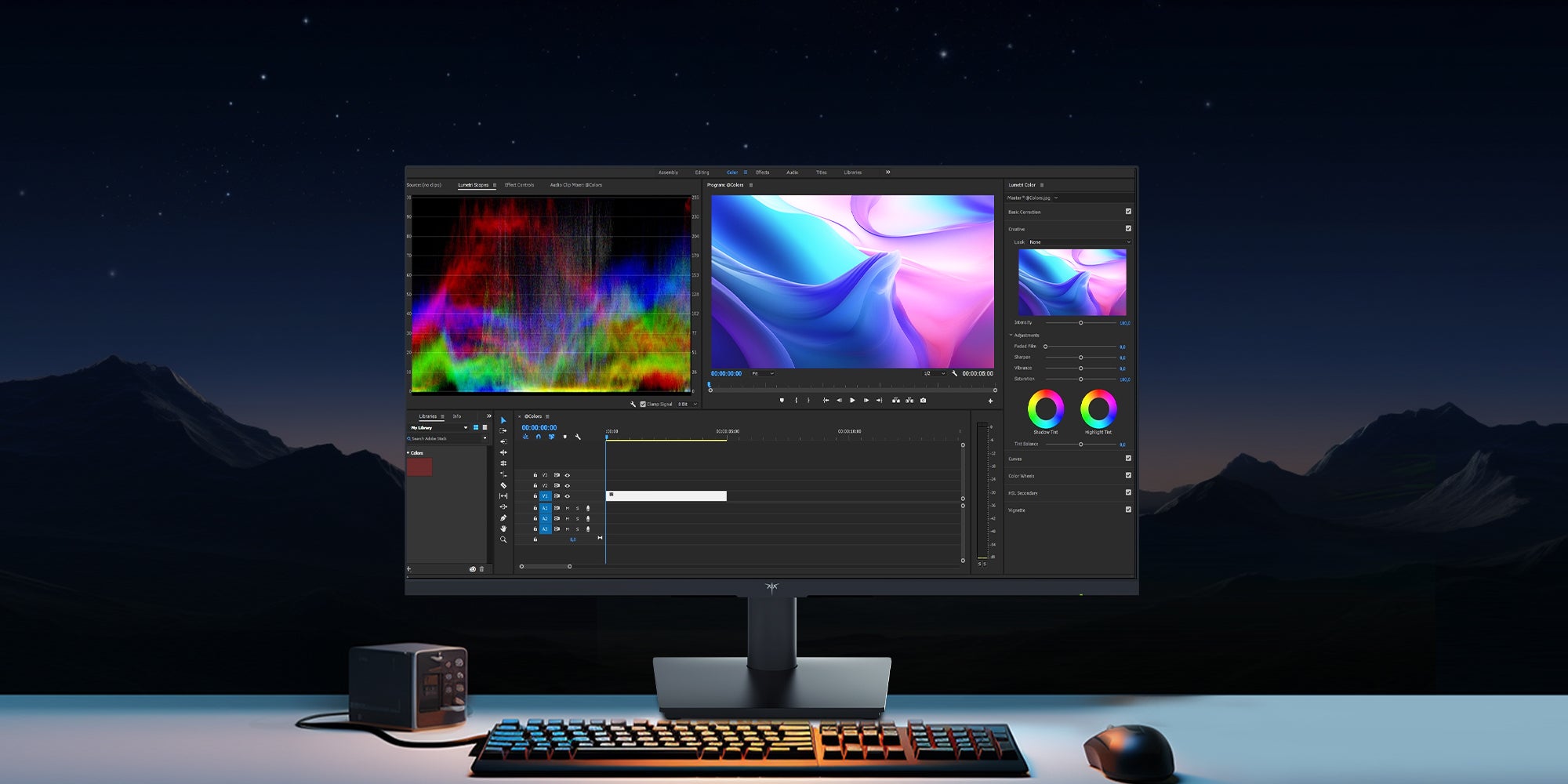The width and height of the screenshot is (1568, 784).
Task: Toggle HSL Secondary section checkbox
Action: [x=1128, y=492]
